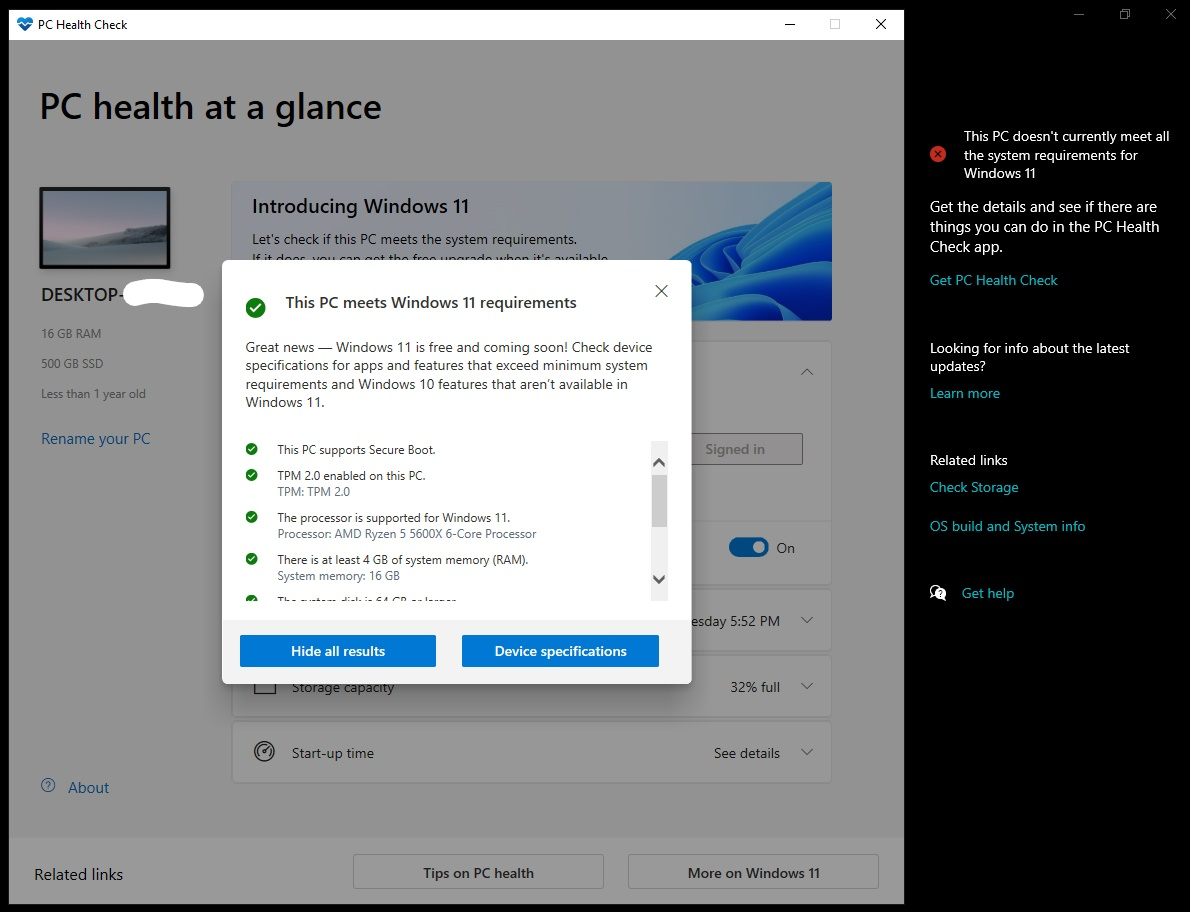Click the System memory: 16 GB line

point(338,576)
